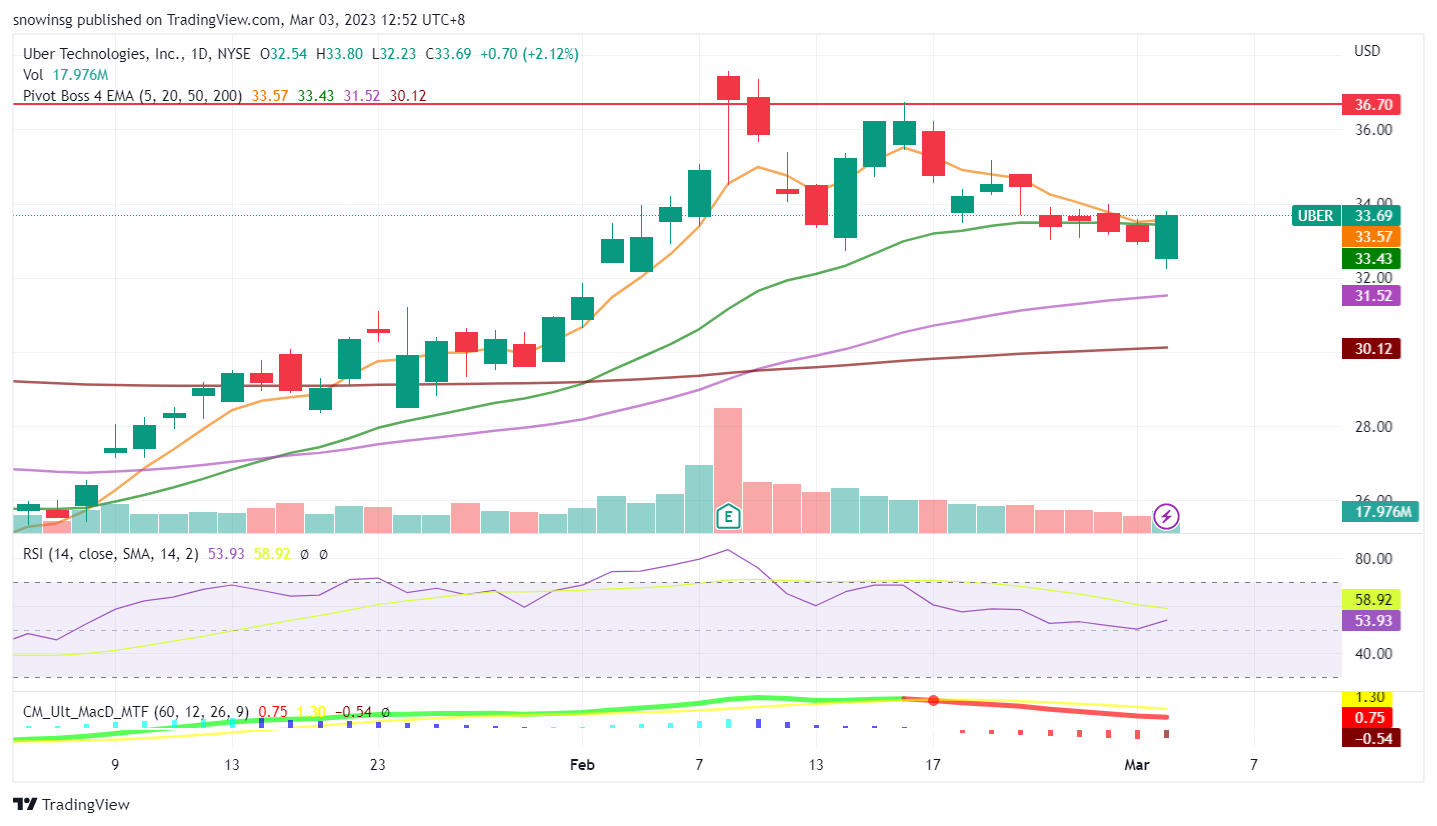Click the 'H33.80' high value in header

tap(340, 53)
